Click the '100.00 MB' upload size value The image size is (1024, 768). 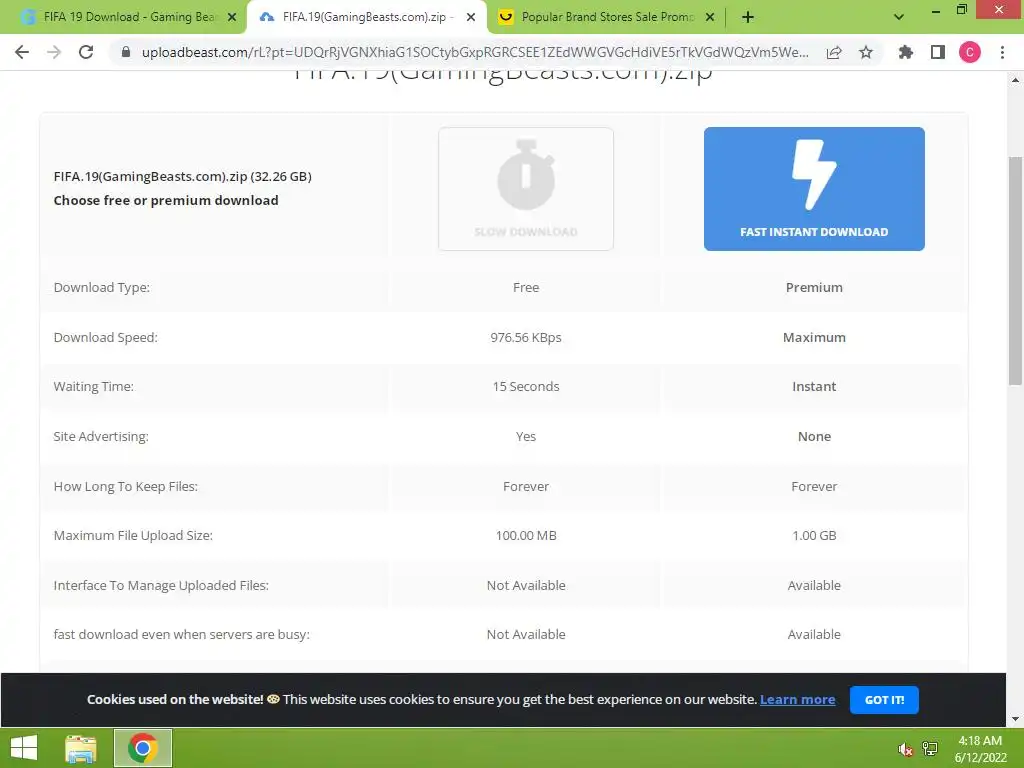click(526, 536)
